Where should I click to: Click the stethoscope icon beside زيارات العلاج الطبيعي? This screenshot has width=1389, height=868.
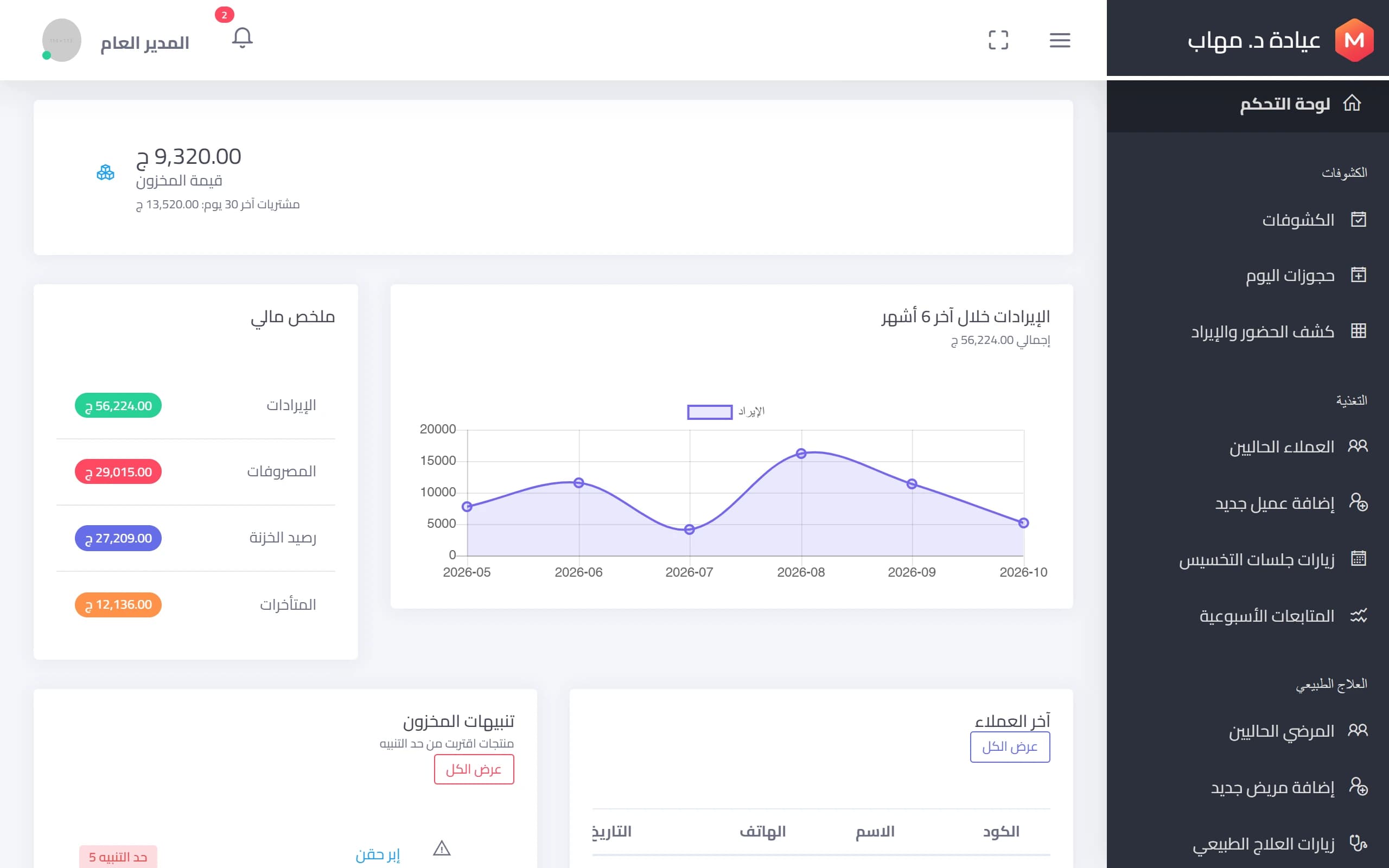(x=1358, y=843)
